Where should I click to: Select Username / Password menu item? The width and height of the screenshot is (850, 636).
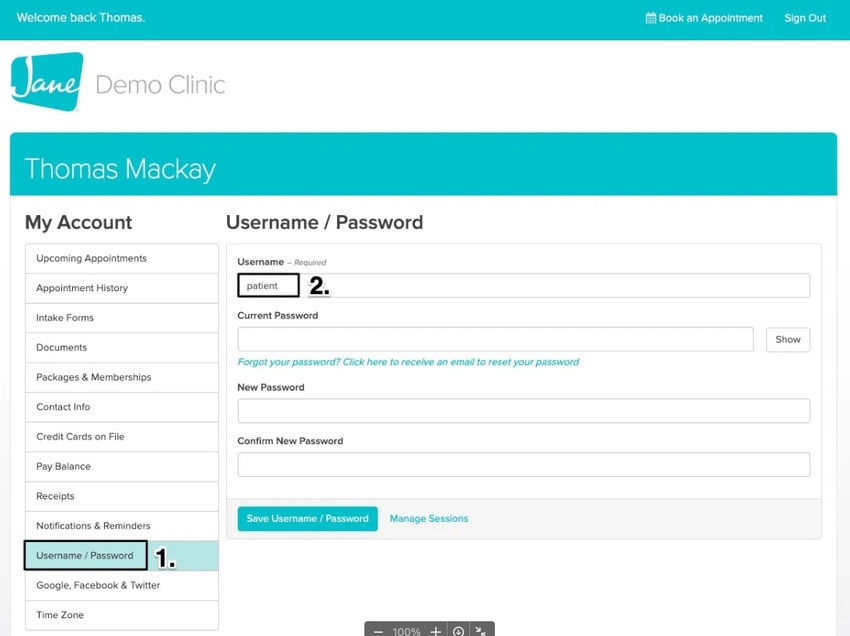point(122,556)
